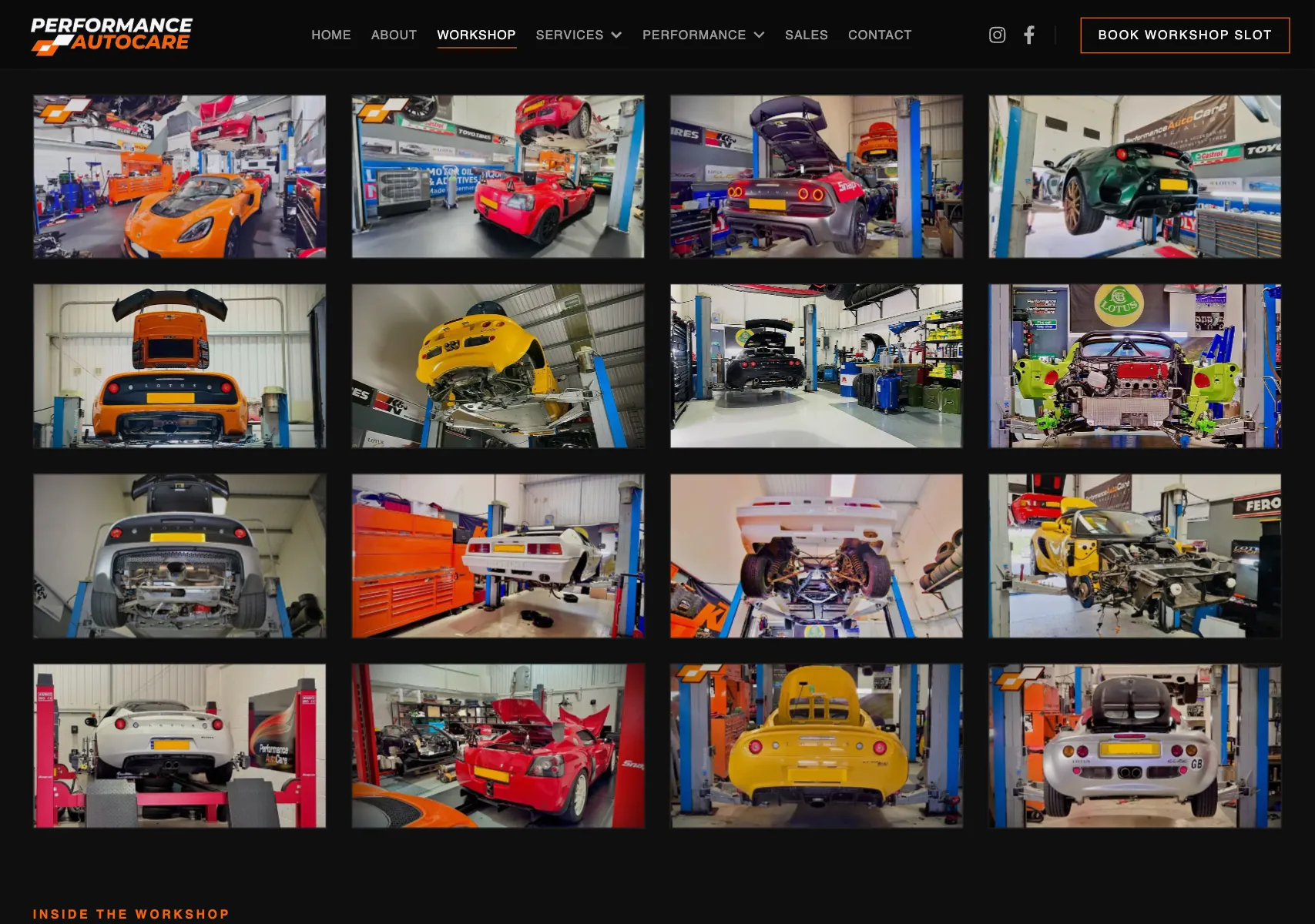Image resolution: width=1315 pixels, height=924 pixels.
Task: Expand the Services dropdown chevron
Action: coord(616,35)
